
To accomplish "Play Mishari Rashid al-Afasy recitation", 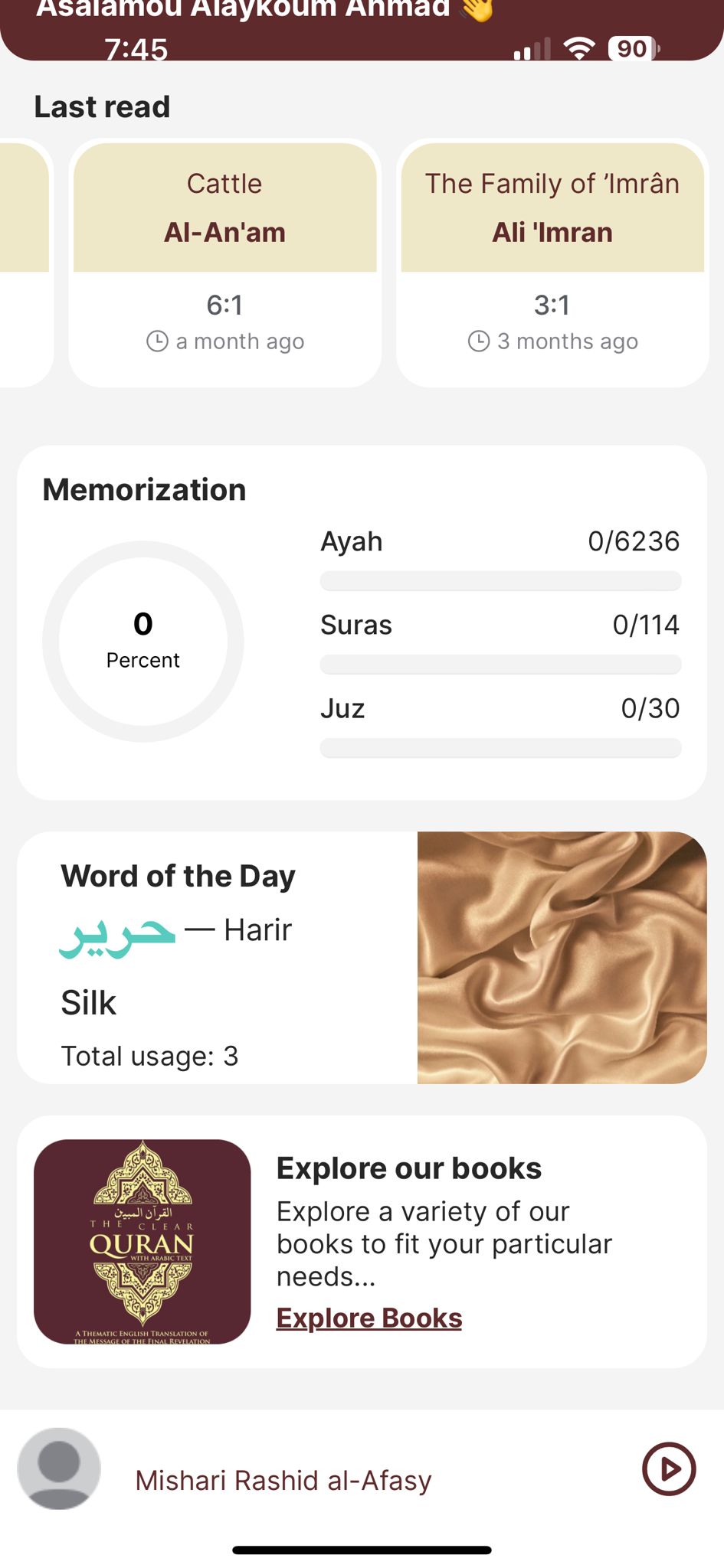I will pos(668,1468).
